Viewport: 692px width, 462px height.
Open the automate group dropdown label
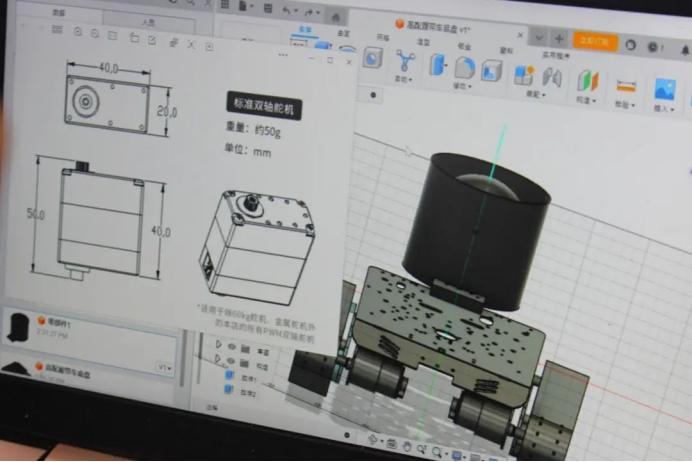pyautogui.click(x=403, y=79)
